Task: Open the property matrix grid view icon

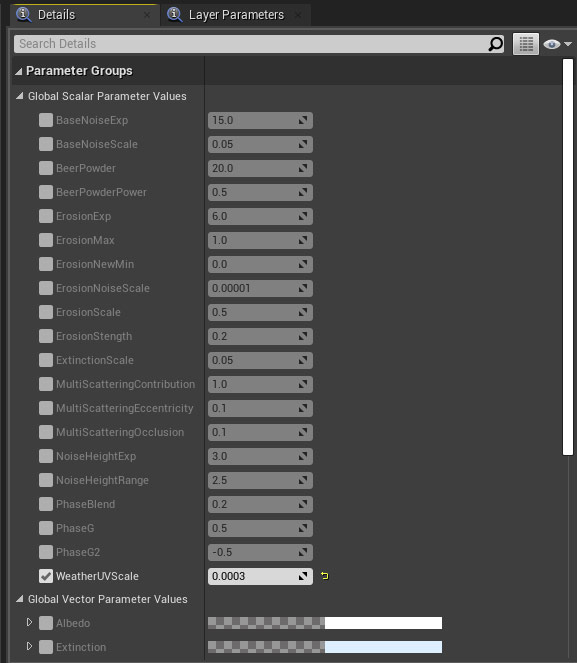Action: pyautogui.click(x=526, y=44)
